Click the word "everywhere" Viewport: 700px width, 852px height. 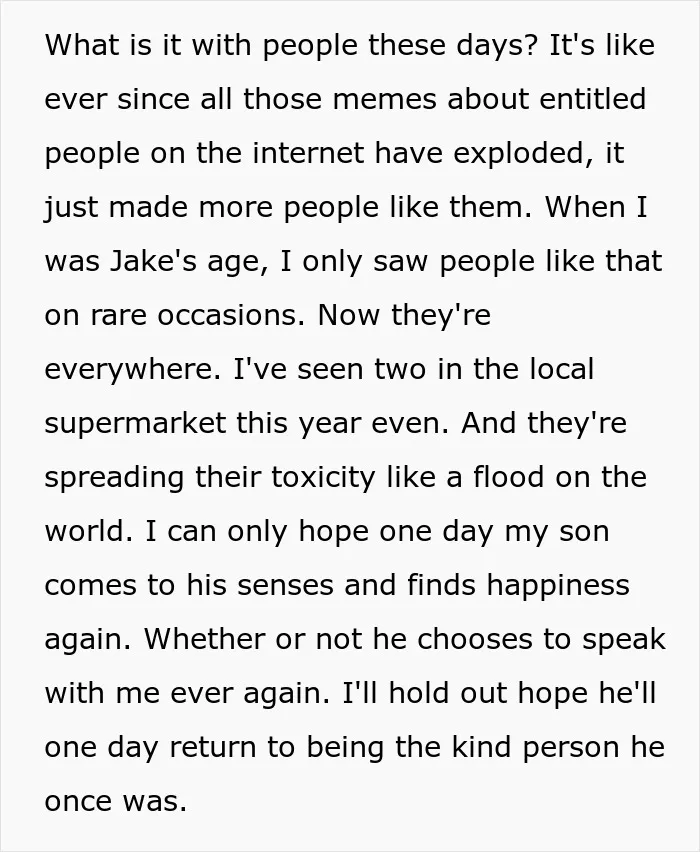[x=132, y=371]
